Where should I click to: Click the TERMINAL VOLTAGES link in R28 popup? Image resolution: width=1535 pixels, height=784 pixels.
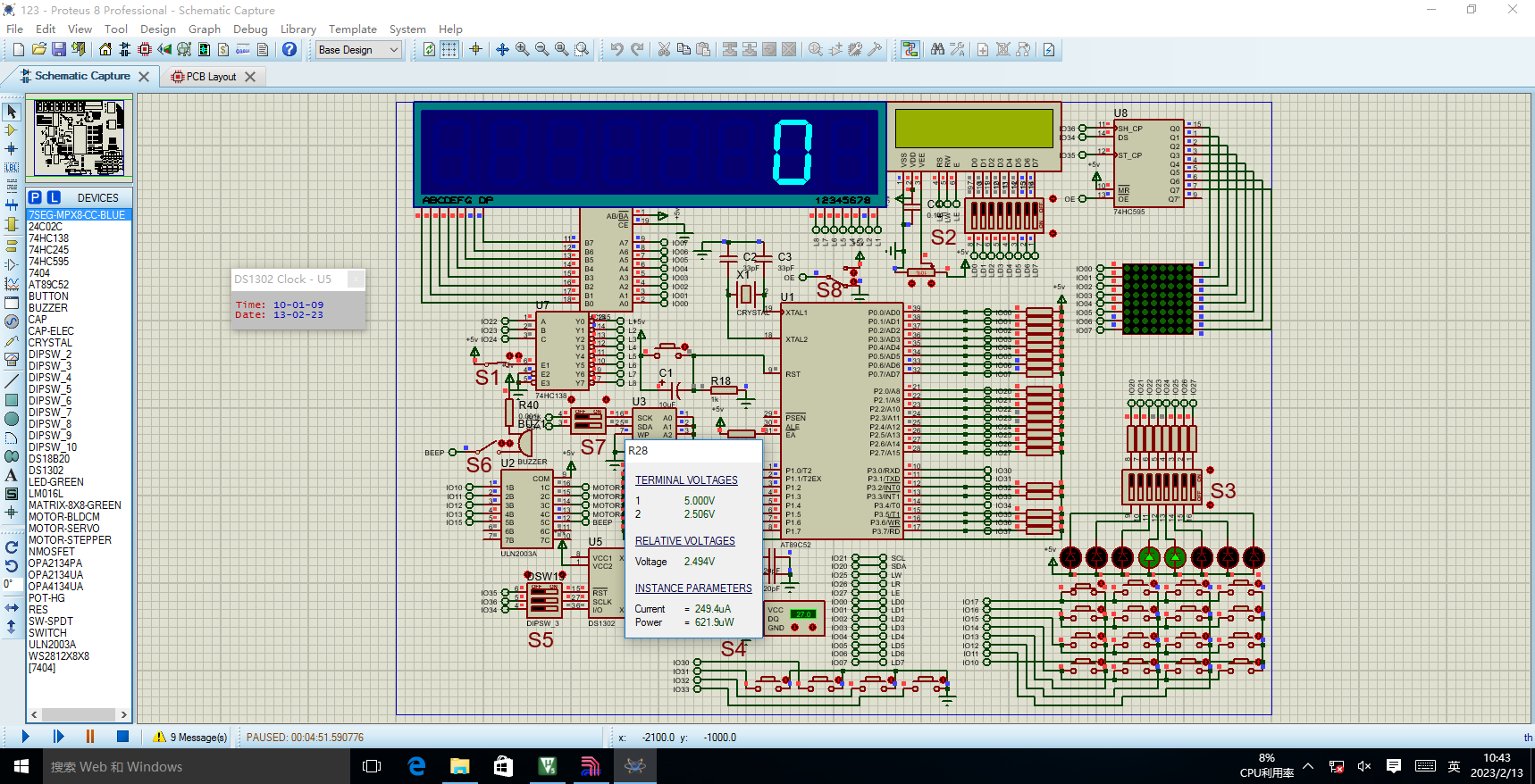(x=686, y=480)
